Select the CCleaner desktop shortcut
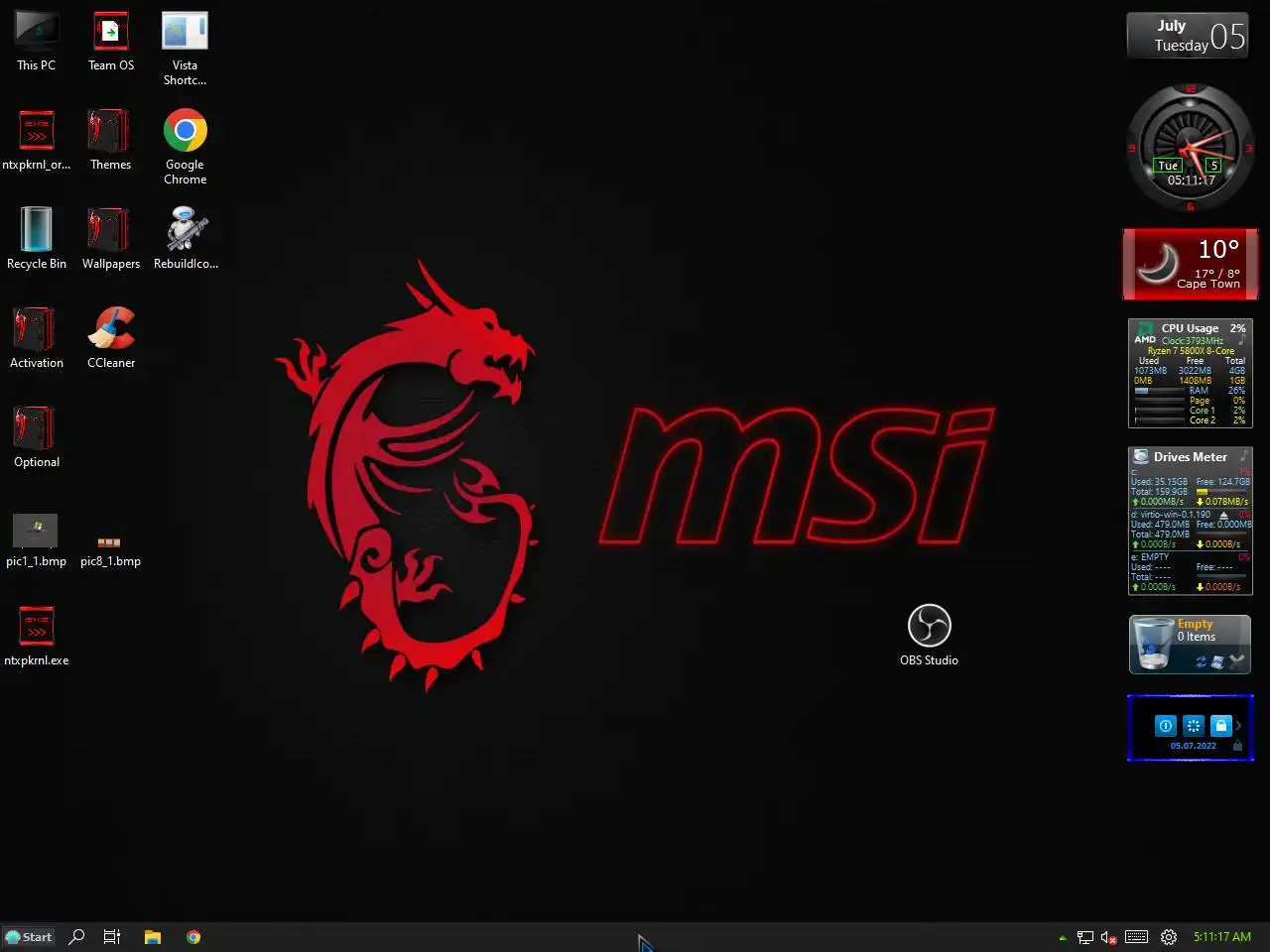The image size is (1270, 952). tap(111, 339)
